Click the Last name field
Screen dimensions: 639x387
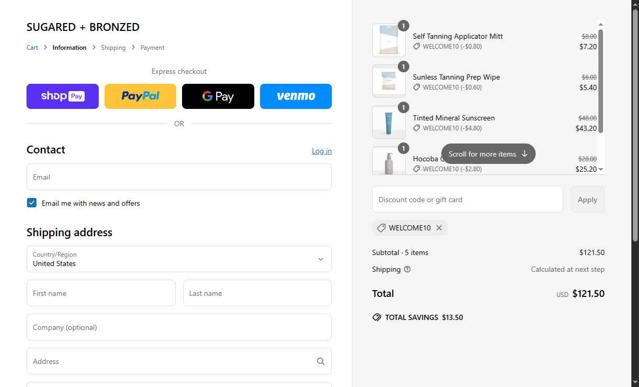tap(257, 293)
